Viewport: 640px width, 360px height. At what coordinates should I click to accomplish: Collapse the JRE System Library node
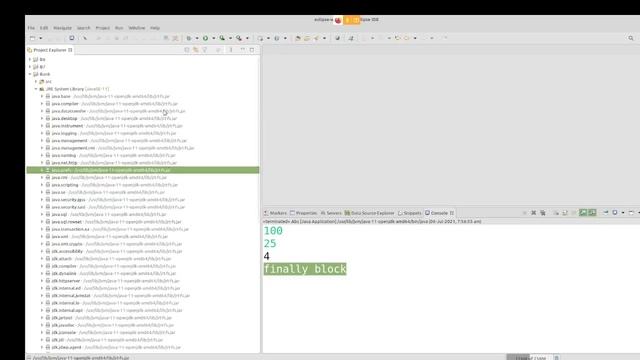click(36, 89)
